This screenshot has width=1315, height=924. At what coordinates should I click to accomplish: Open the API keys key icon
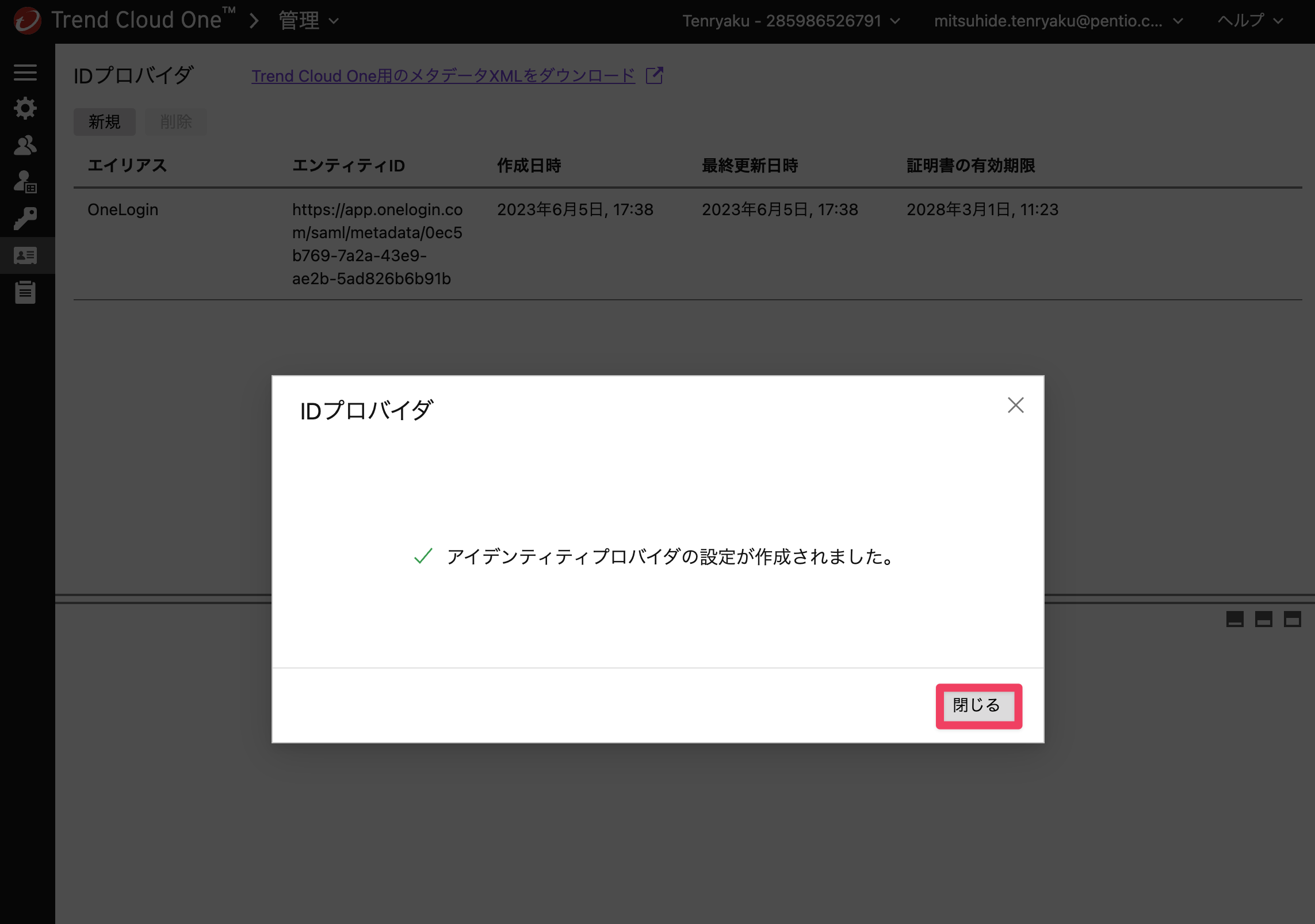click(25, 219)
